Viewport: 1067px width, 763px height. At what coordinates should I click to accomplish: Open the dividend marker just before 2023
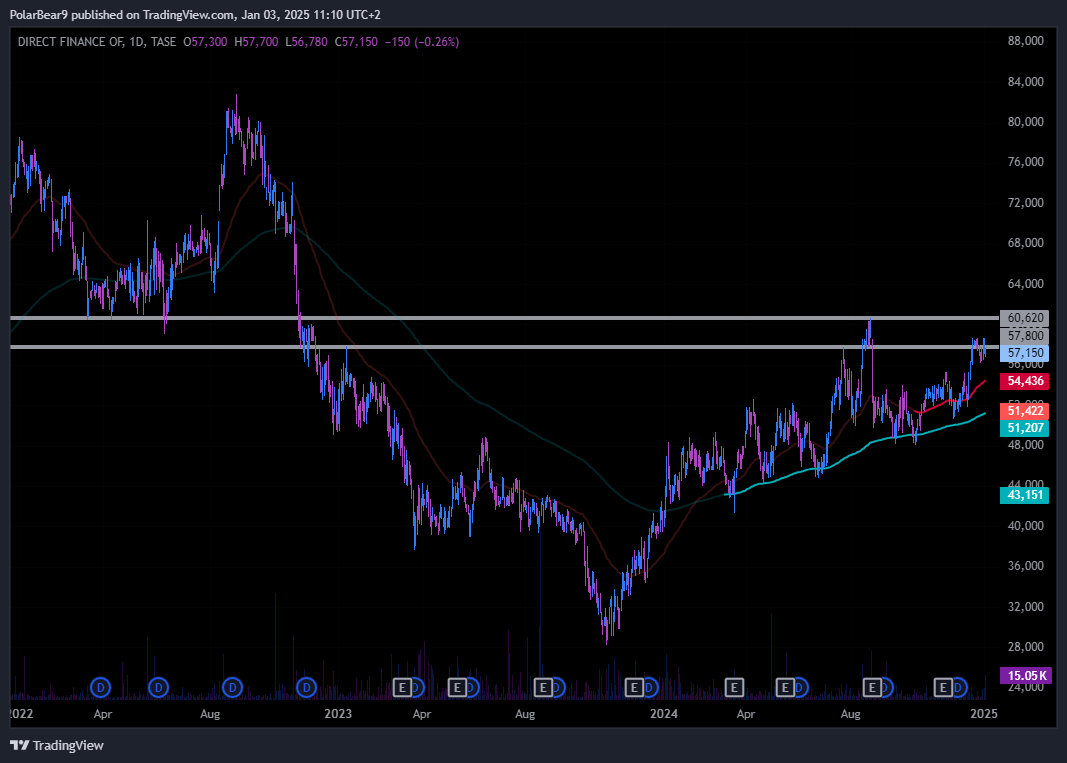tap(307, 687)
